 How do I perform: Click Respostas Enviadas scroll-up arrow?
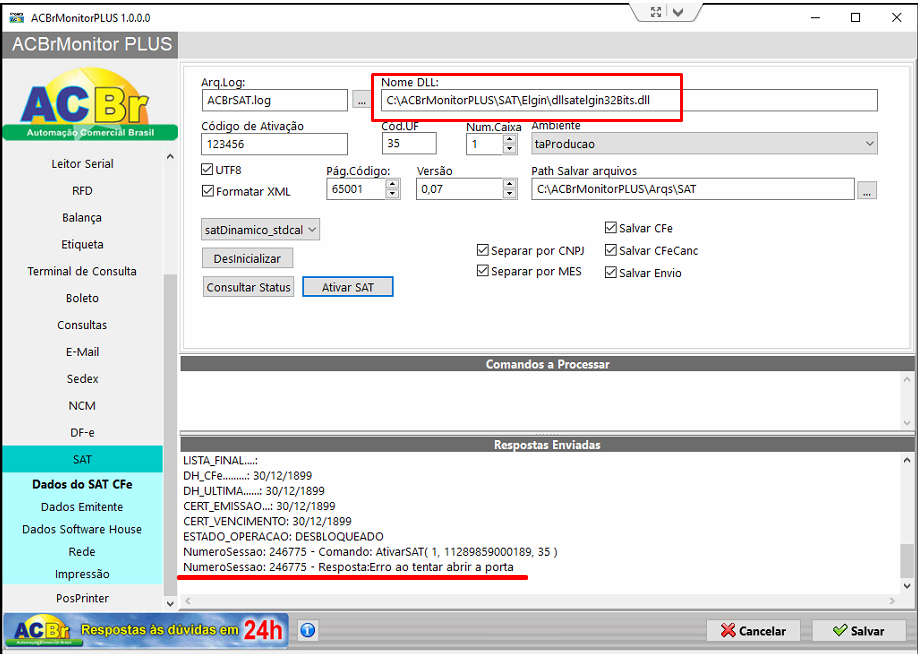906,460
